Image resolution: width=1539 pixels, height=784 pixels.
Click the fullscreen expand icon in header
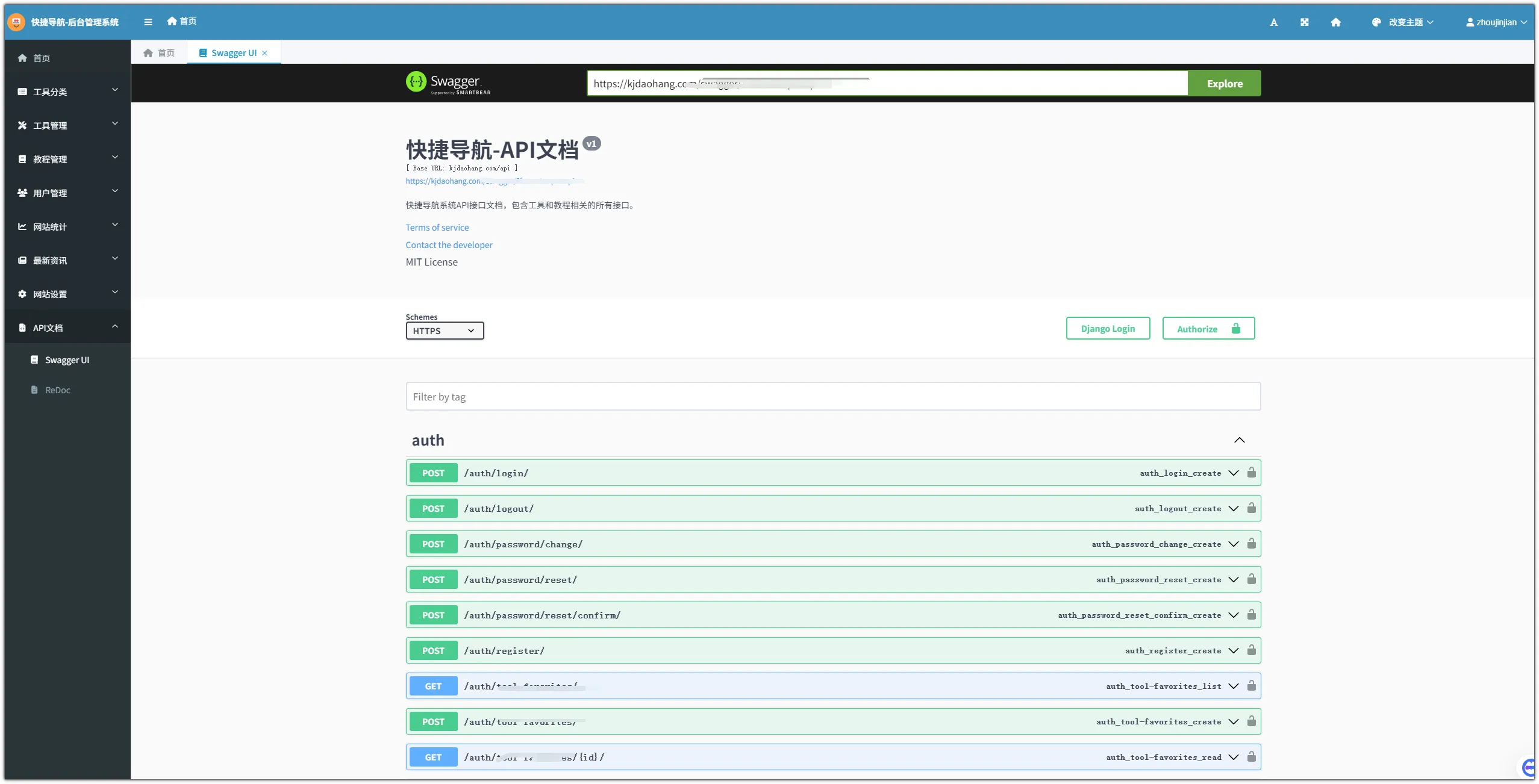[1304, 22]
